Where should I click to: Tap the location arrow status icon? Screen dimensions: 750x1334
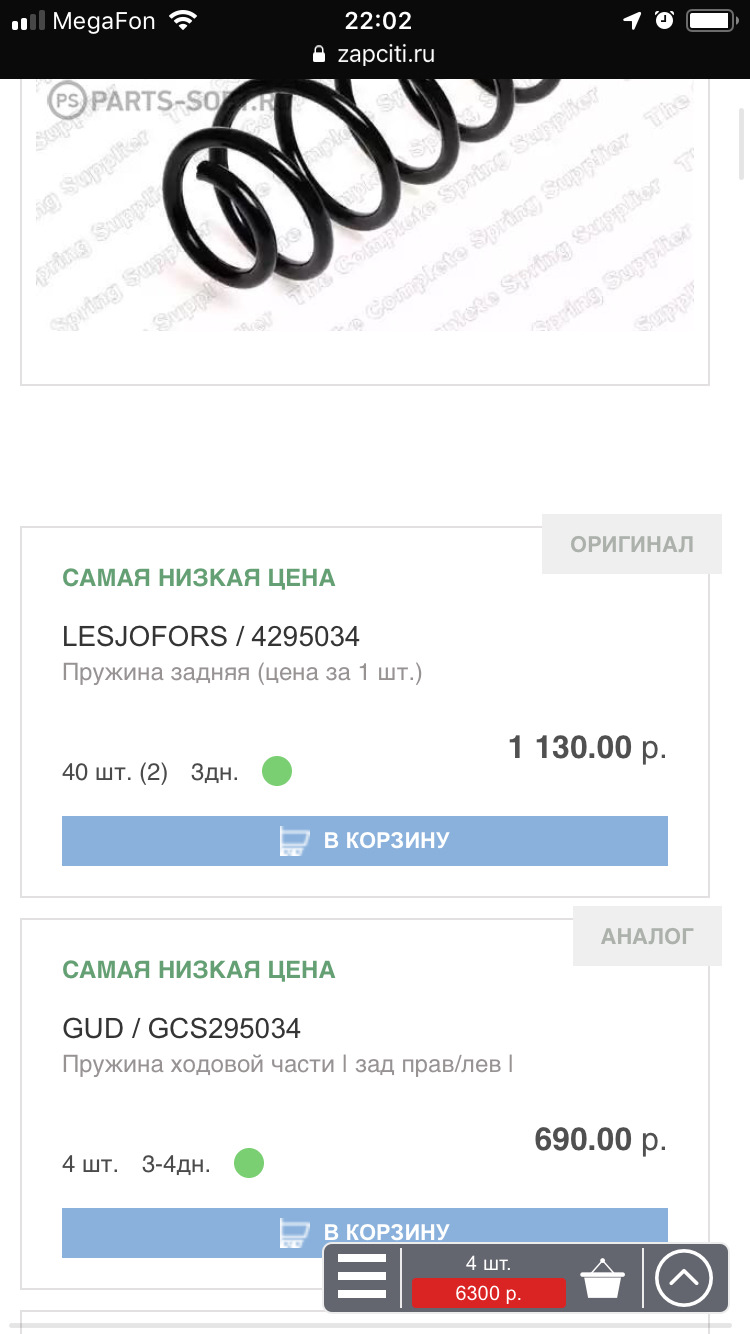pyautogui.click(x=632, y=20)
